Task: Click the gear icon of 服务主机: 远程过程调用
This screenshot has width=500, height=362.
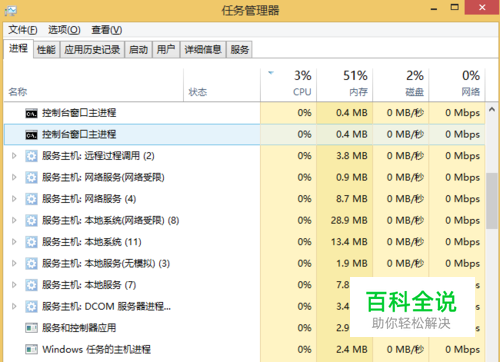Action: [31, 156]
